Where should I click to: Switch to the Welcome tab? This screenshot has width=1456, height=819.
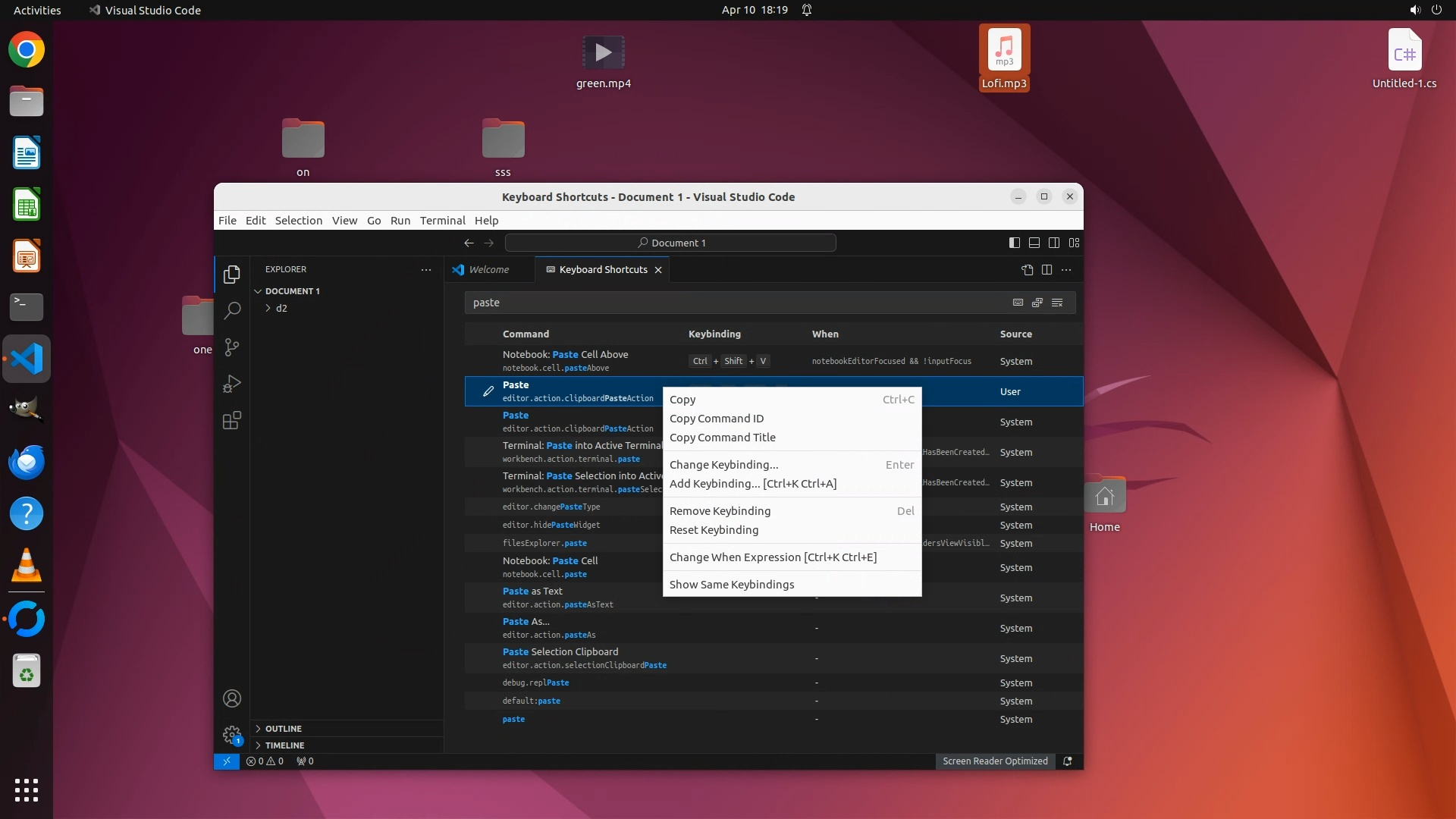488,269
